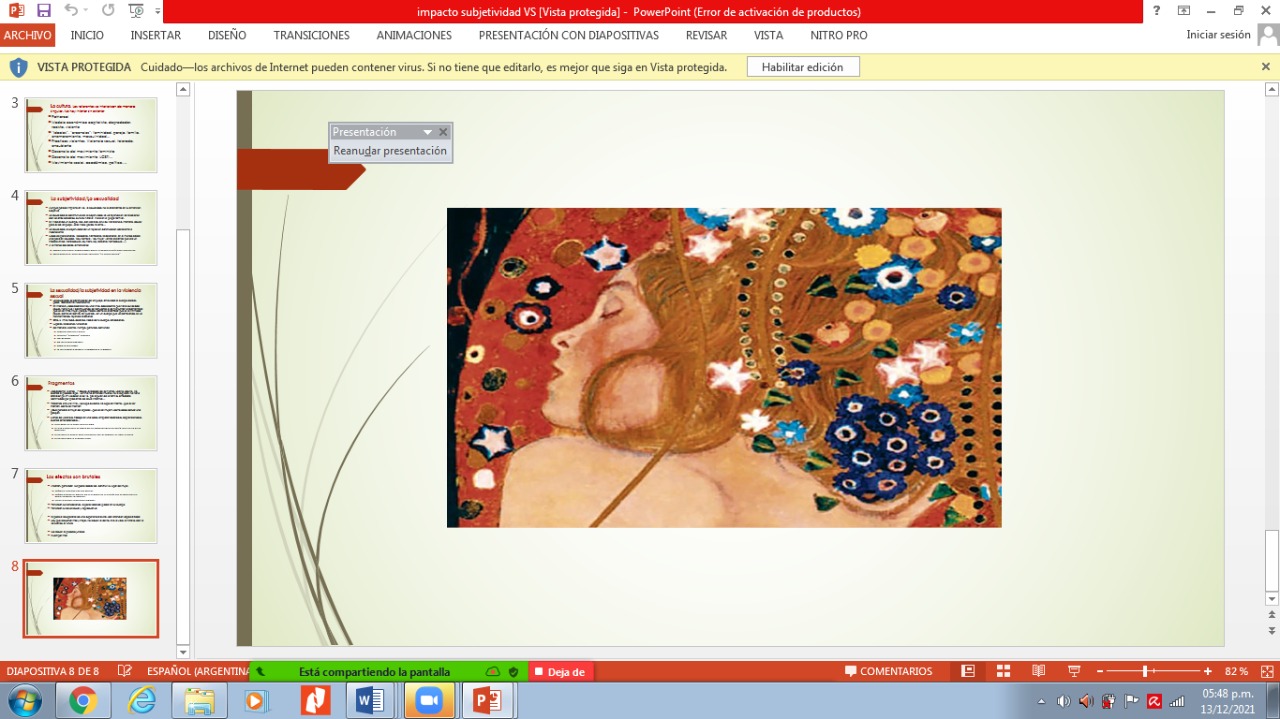Toggle Normal view button in status bar
The height and width of the screenshot is (719, 1280).
[x=968, y=671]
